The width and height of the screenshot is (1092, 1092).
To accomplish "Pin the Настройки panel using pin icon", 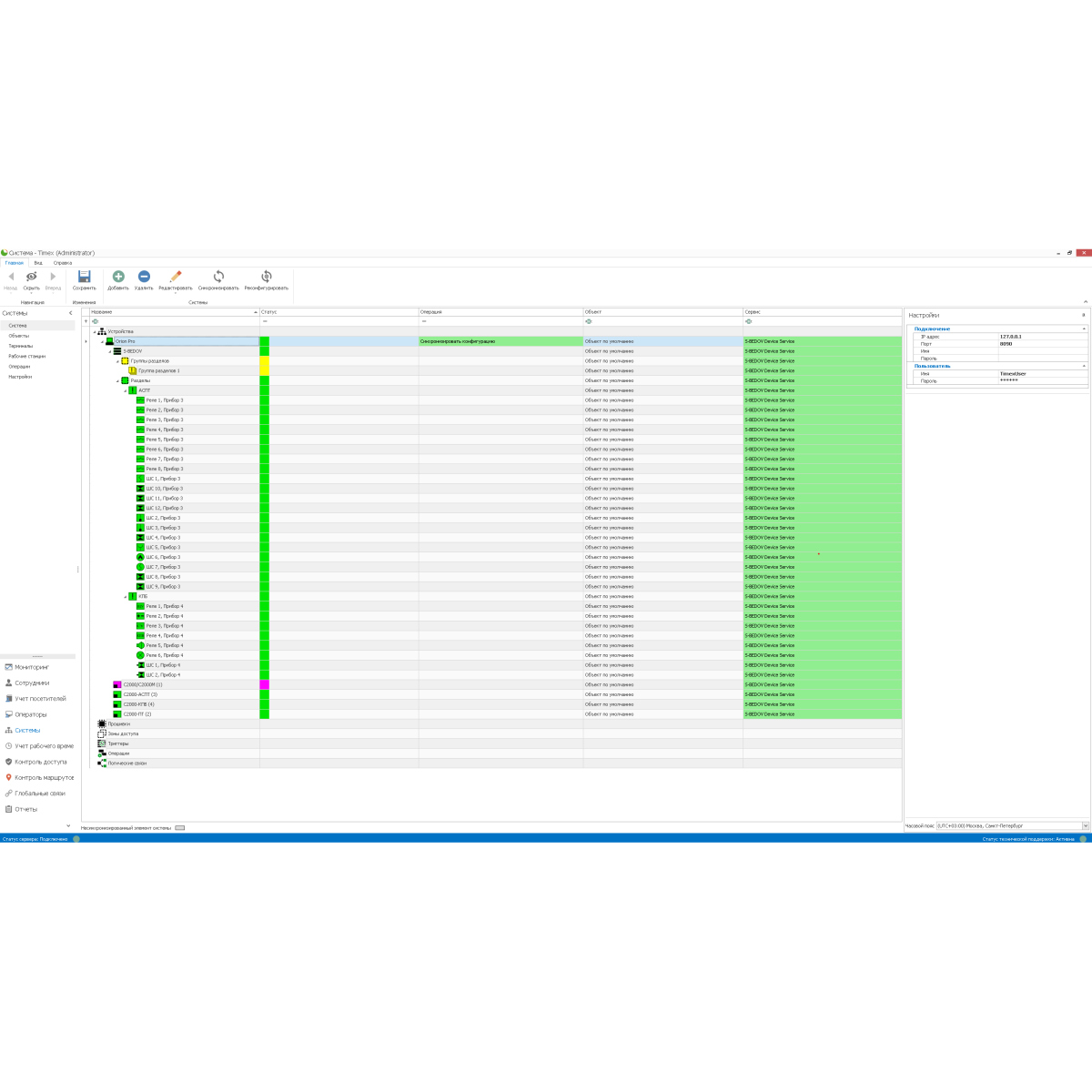I will click(1083, 315).
